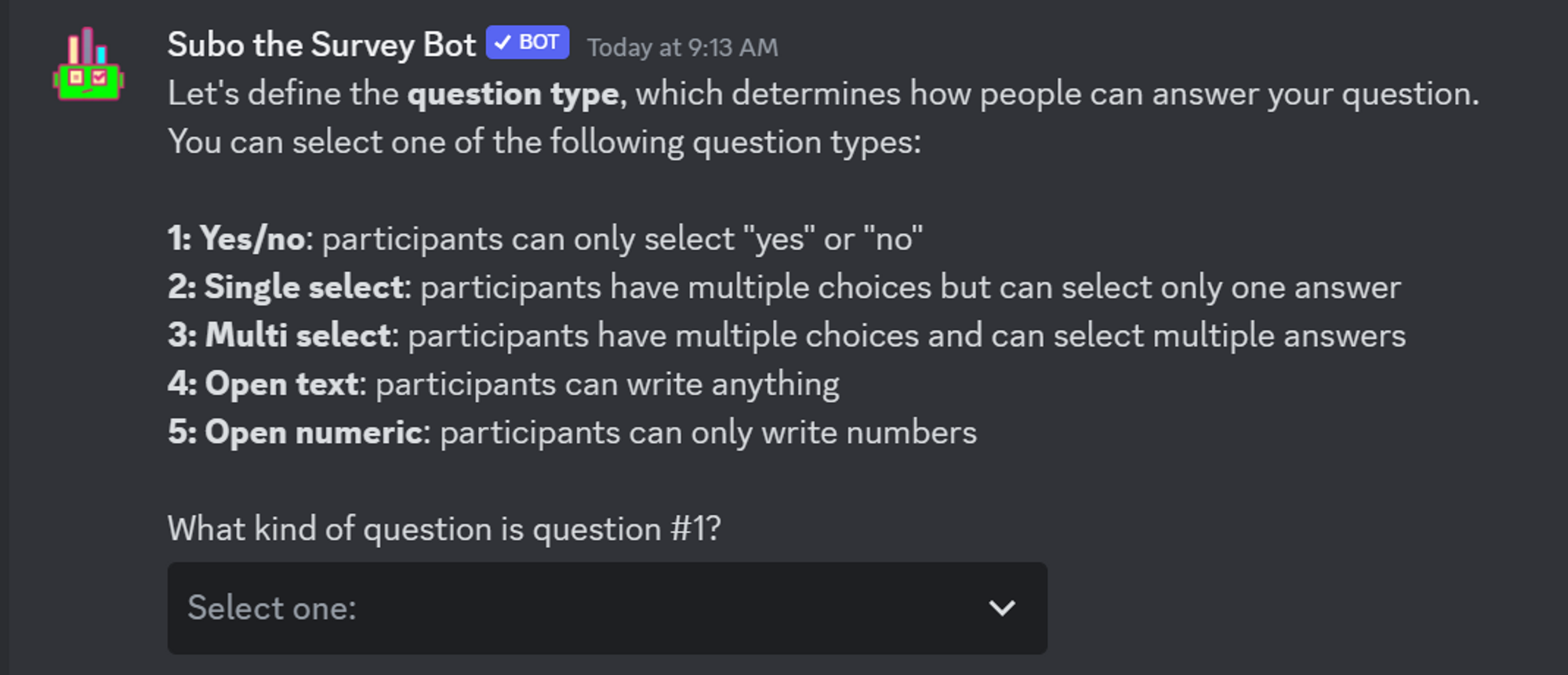The image size is (1568, 675).
Task: Click the "Let's define the" opening words
Action: (x=282, y=95)
